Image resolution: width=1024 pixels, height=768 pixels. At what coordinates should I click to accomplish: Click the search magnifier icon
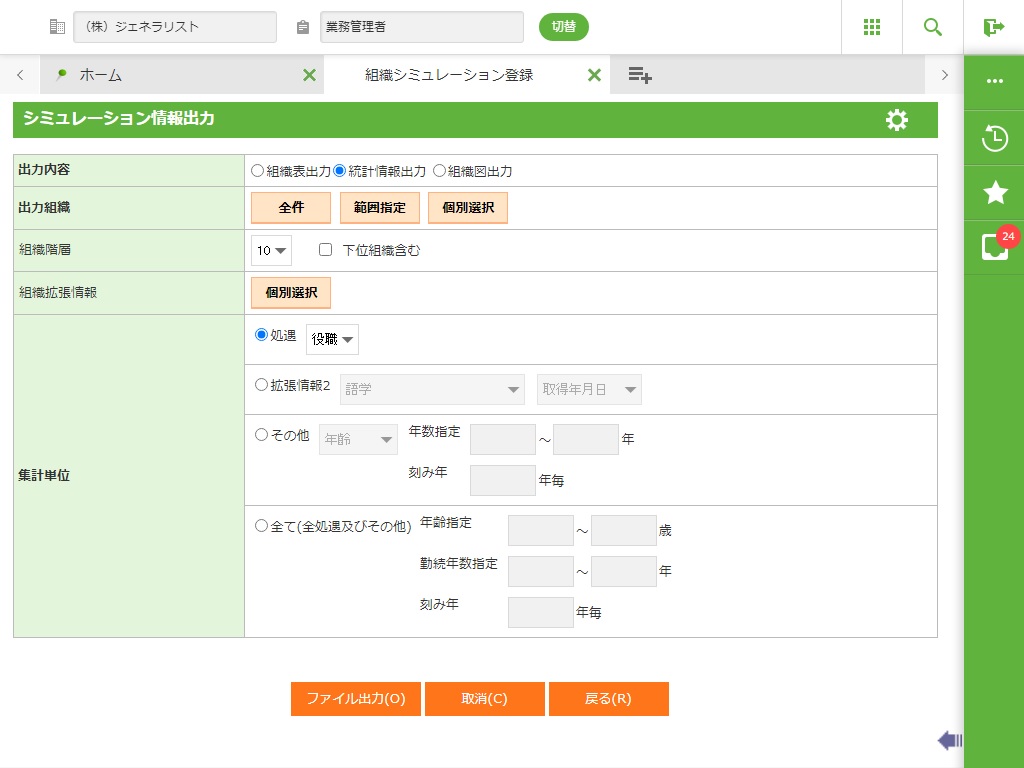[932, 27]
